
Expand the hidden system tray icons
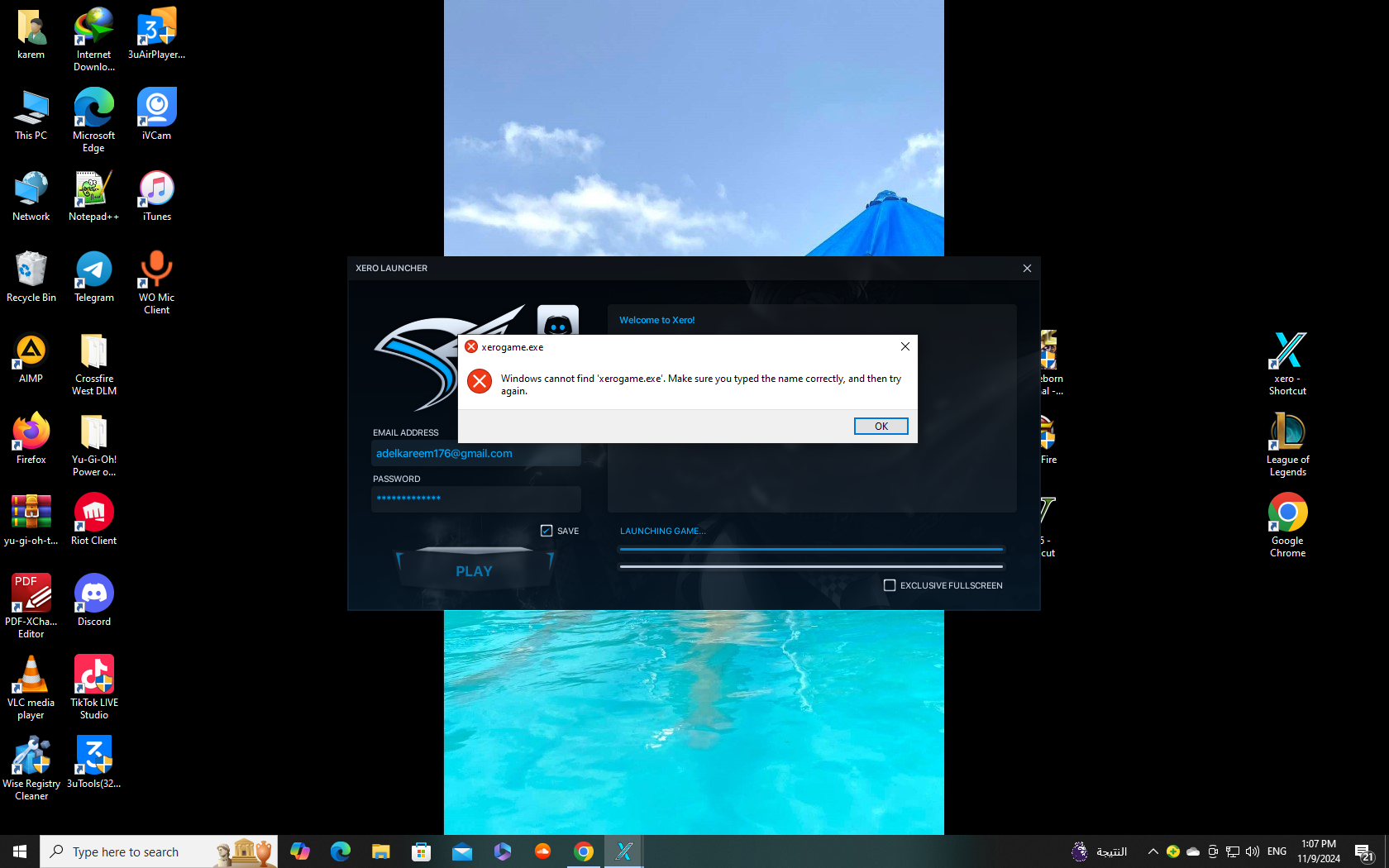pyautogui.click(x=1153, y=851)
